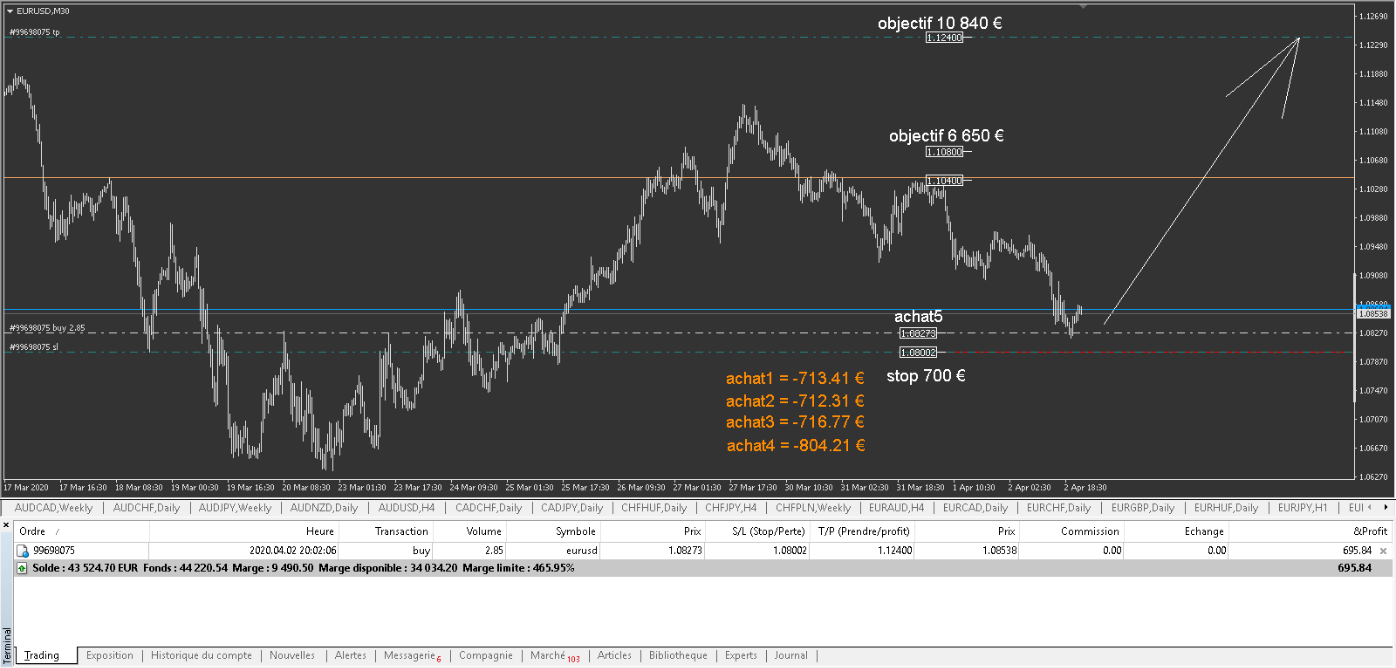1396x668 pixels.
Task: Switch to AUDCHF,Daily chart tab
Action: click(x=147, y=508)
